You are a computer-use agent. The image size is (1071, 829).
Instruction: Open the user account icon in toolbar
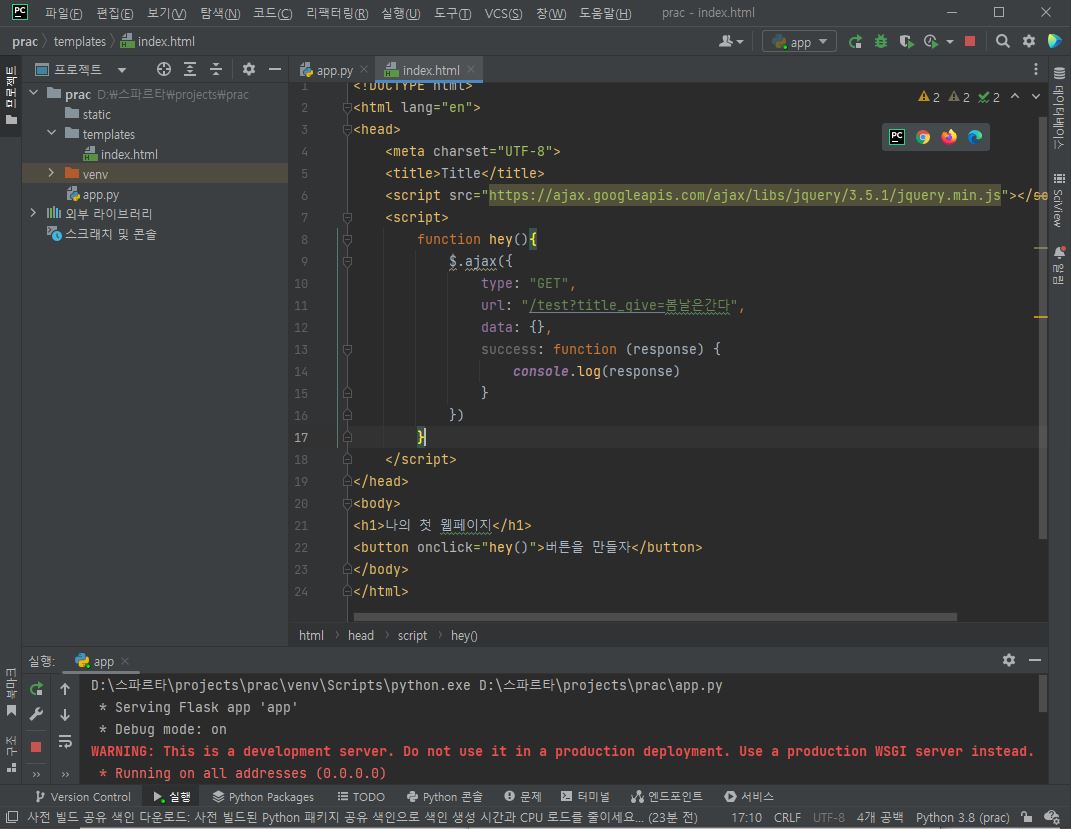[x=730, y=42]
